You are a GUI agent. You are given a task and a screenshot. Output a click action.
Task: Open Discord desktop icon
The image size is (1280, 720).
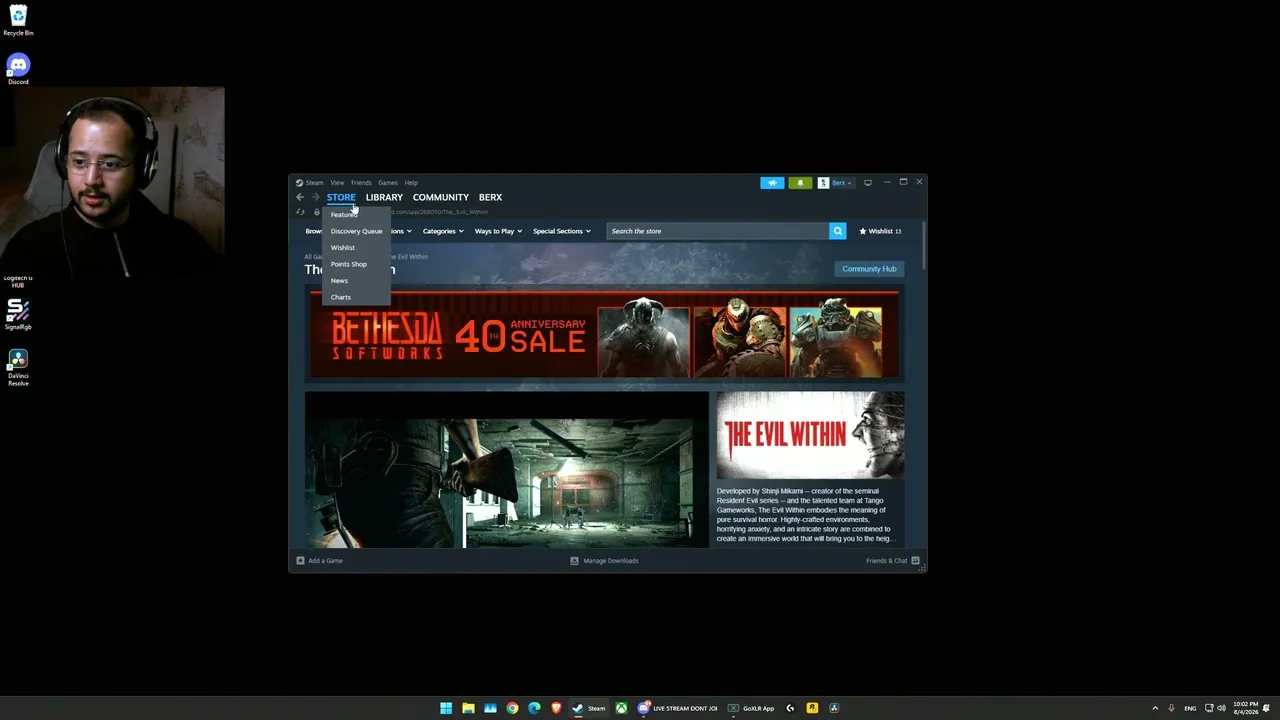tap(18, 69)
